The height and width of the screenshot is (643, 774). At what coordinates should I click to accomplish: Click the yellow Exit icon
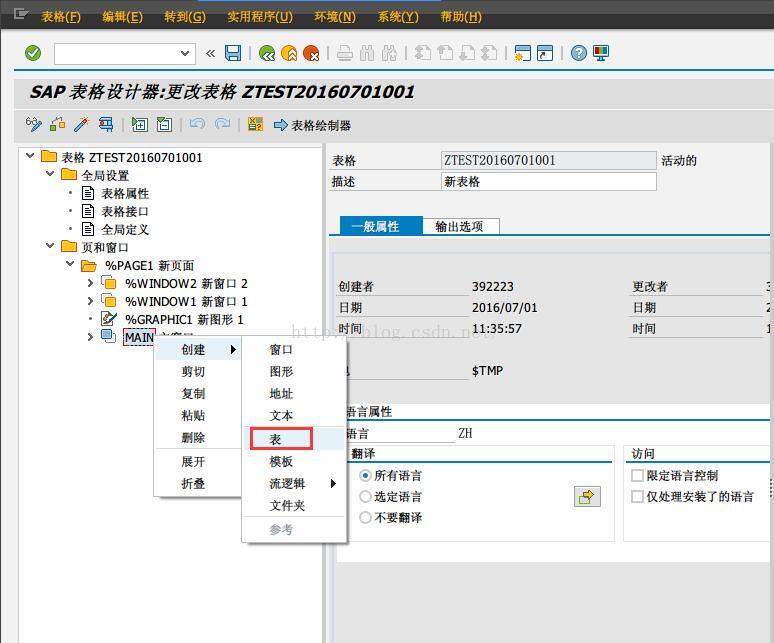(x=289, y=53)
